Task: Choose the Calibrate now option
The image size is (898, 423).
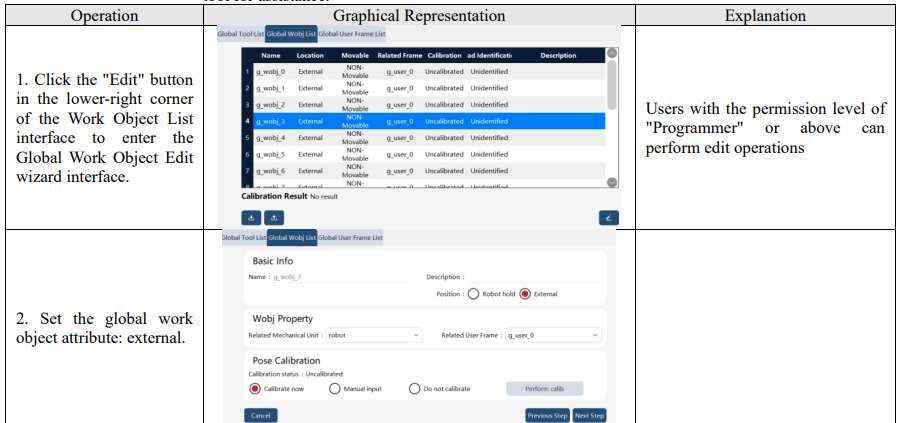Action: [255, 389]
